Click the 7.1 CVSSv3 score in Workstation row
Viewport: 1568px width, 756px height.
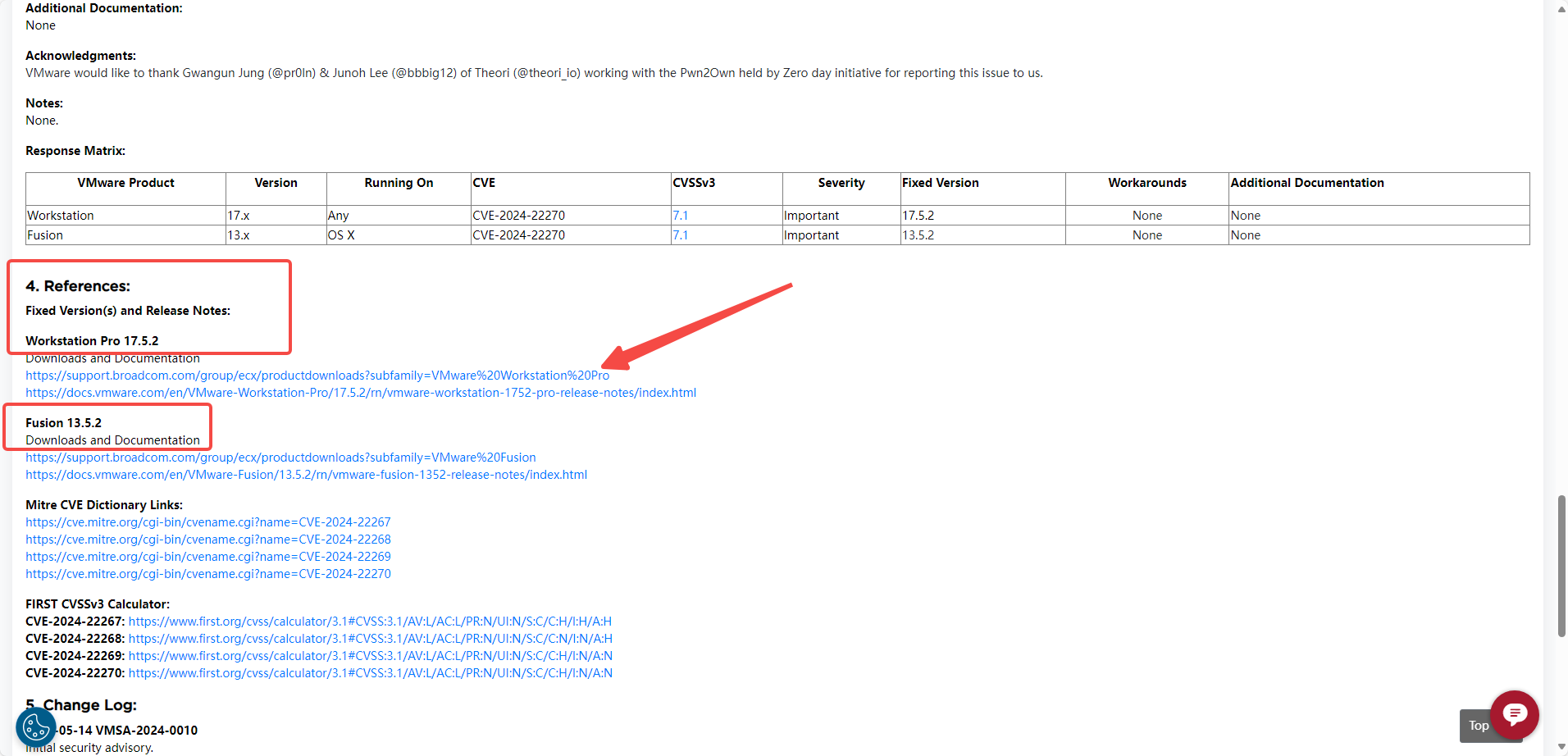coord(681,216)
